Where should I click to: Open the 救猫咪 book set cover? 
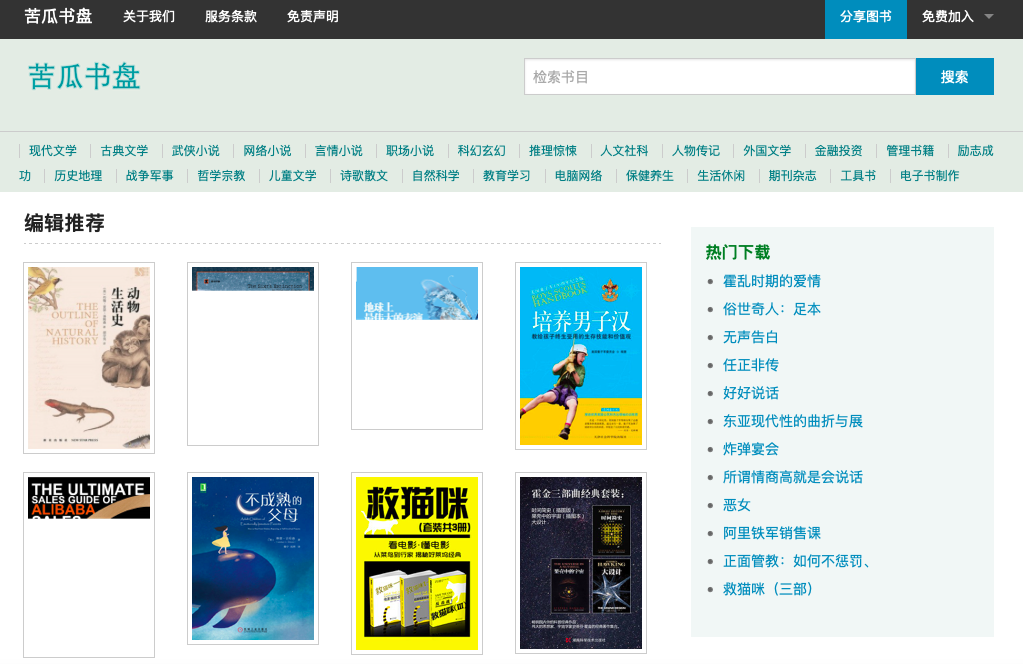417,563
